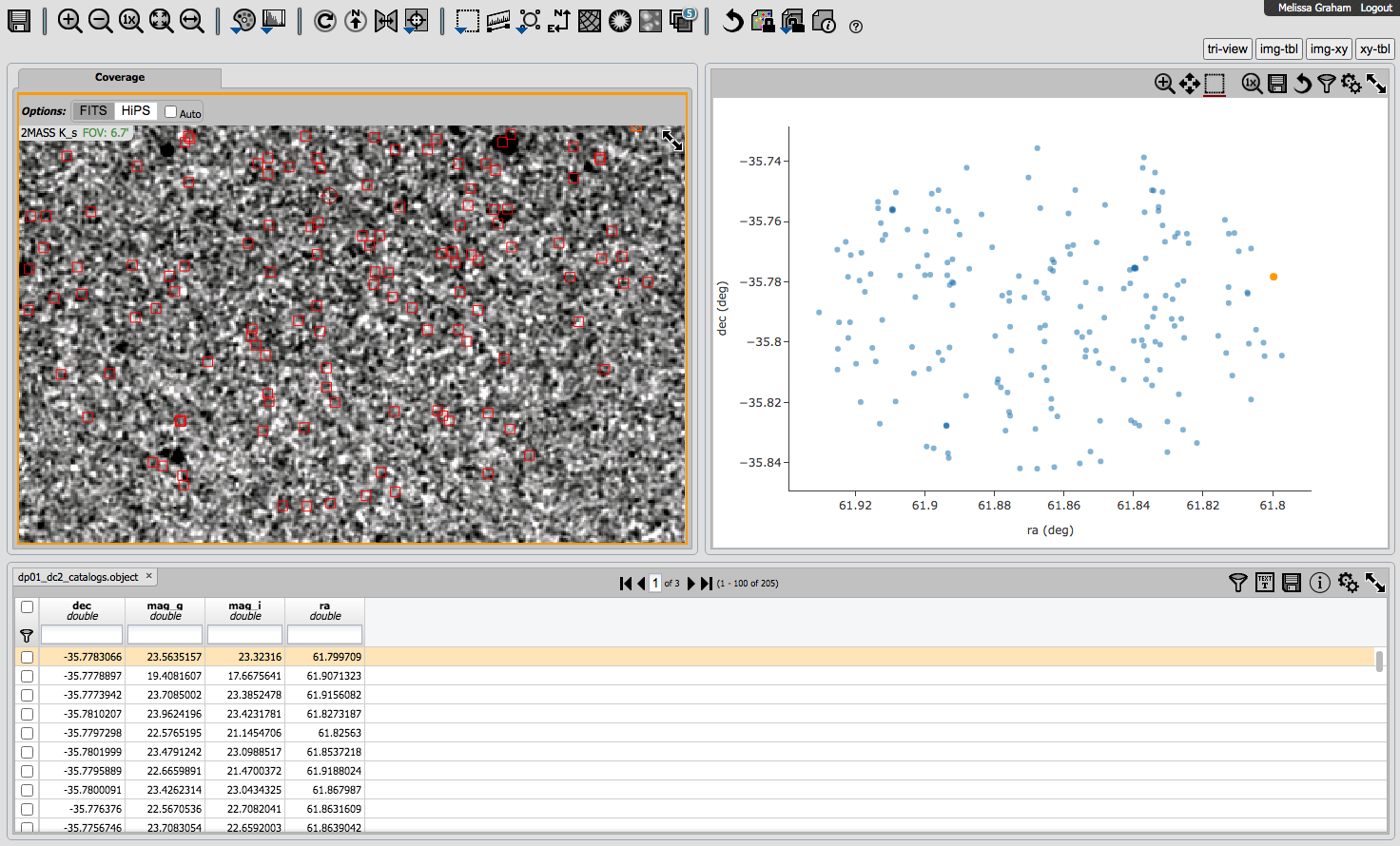Open the area selection tool dropdown in top toolbar
Image resolution: width=1400 pixels, height=846 pixels.
[x=467, y=21]
